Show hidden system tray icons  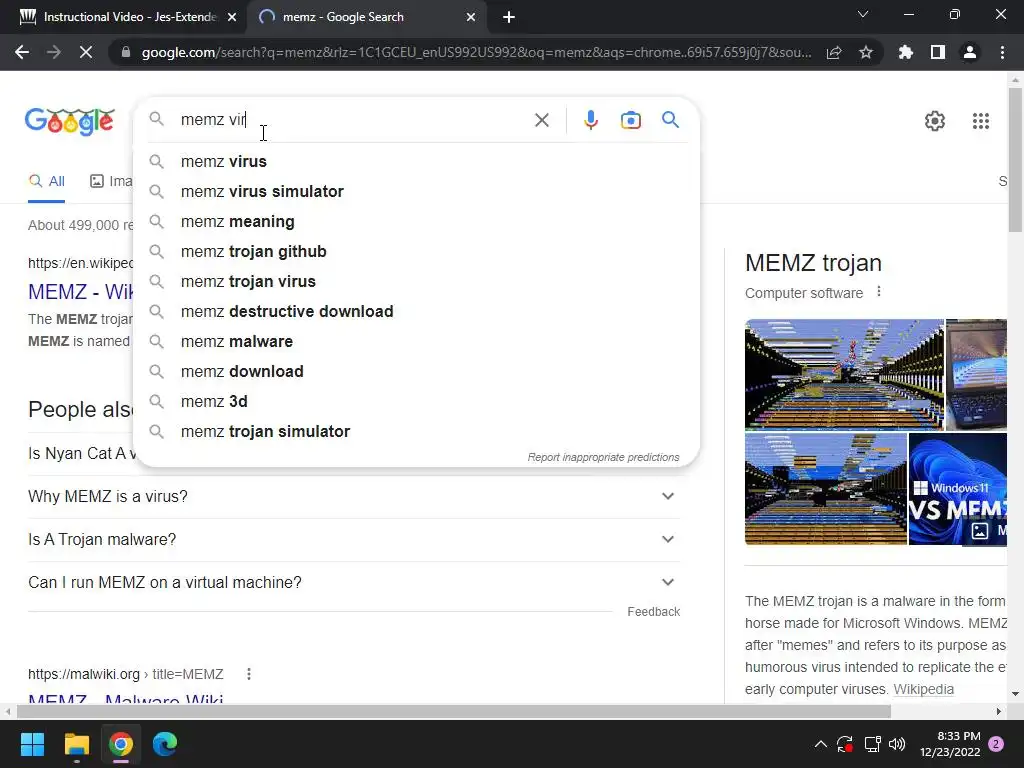(x=820, y=744)
